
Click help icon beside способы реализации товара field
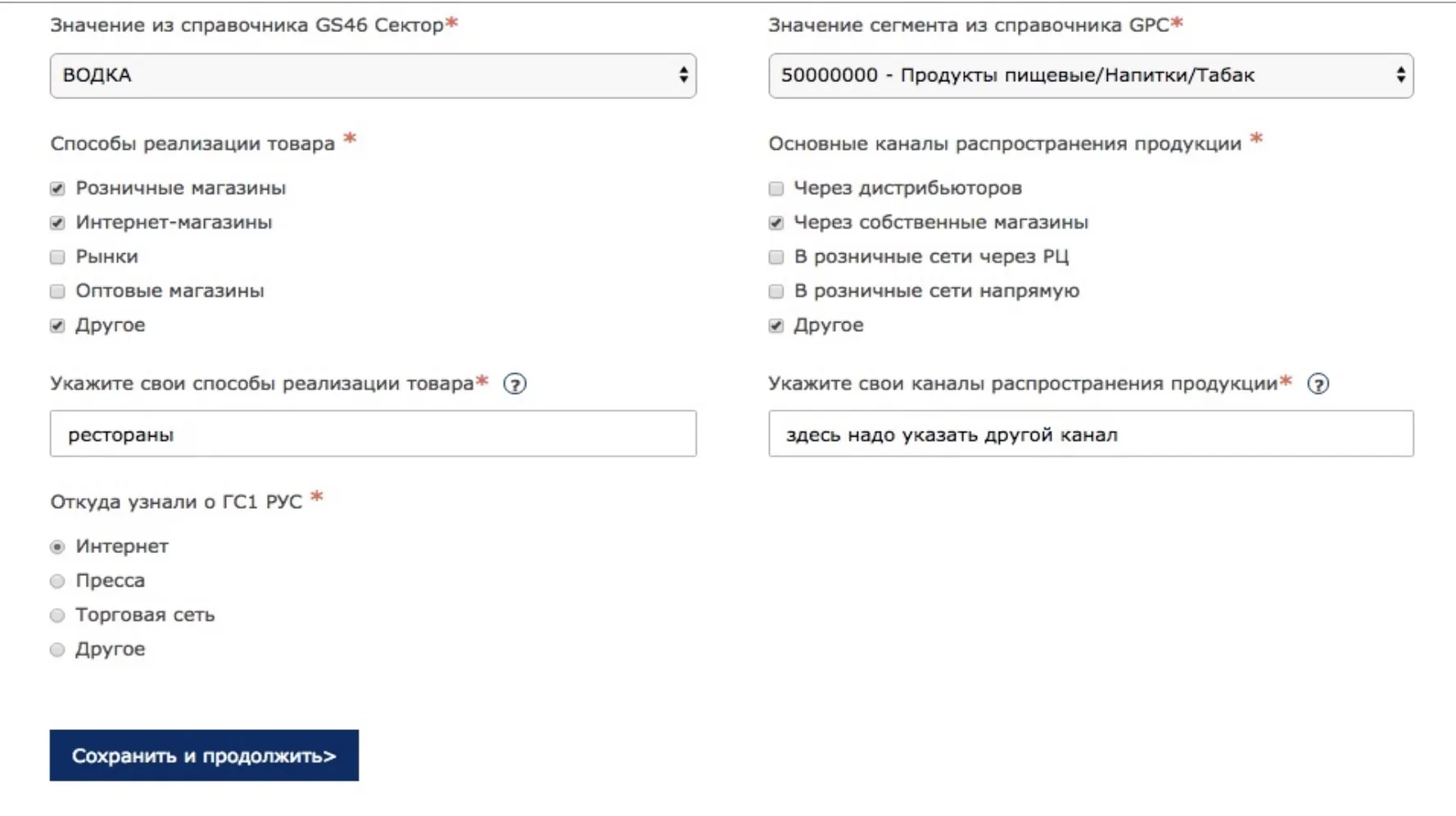tap(514, 383)
